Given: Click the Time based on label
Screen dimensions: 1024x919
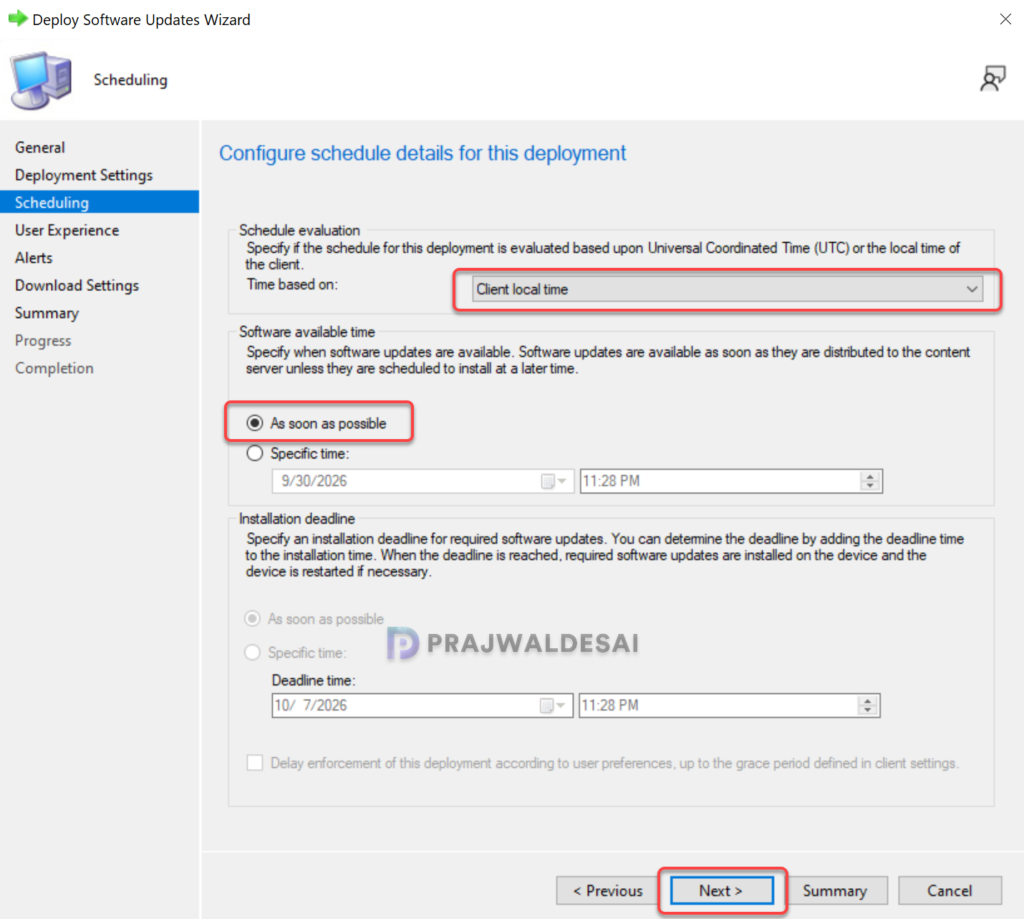Looking at the screenshot, I should point(292,285).
